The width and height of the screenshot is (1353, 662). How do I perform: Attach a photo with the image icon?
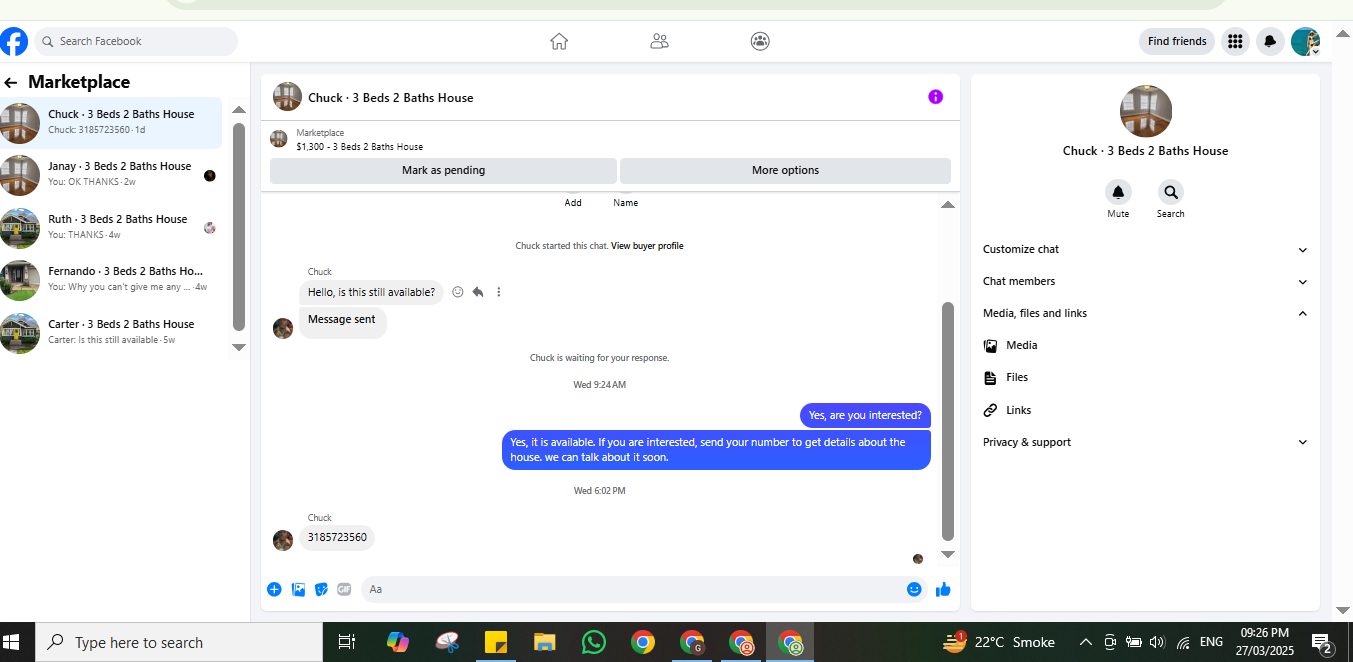(298, 589)
